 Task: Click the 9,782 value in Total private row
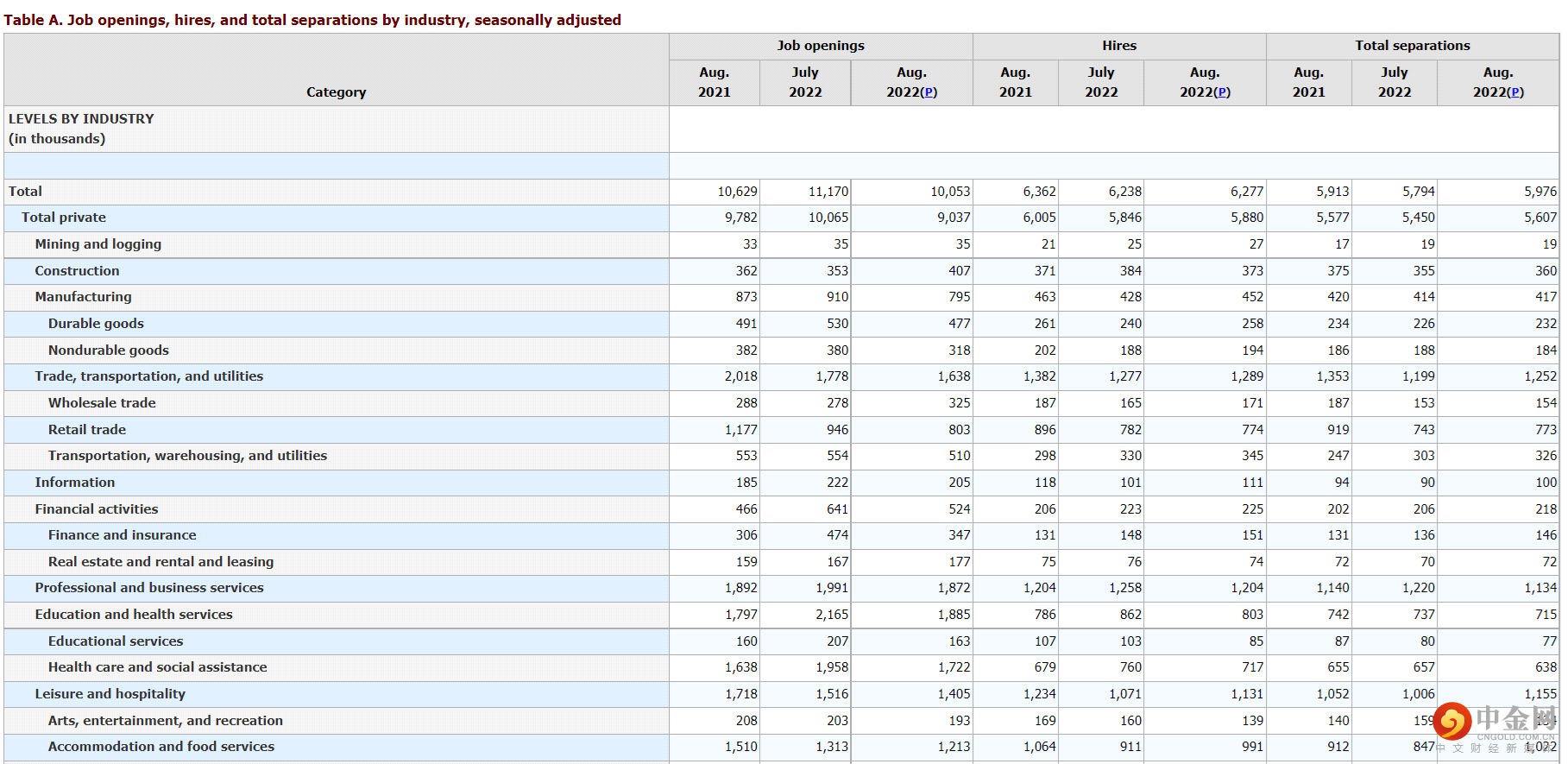click(x=741, y=218)
